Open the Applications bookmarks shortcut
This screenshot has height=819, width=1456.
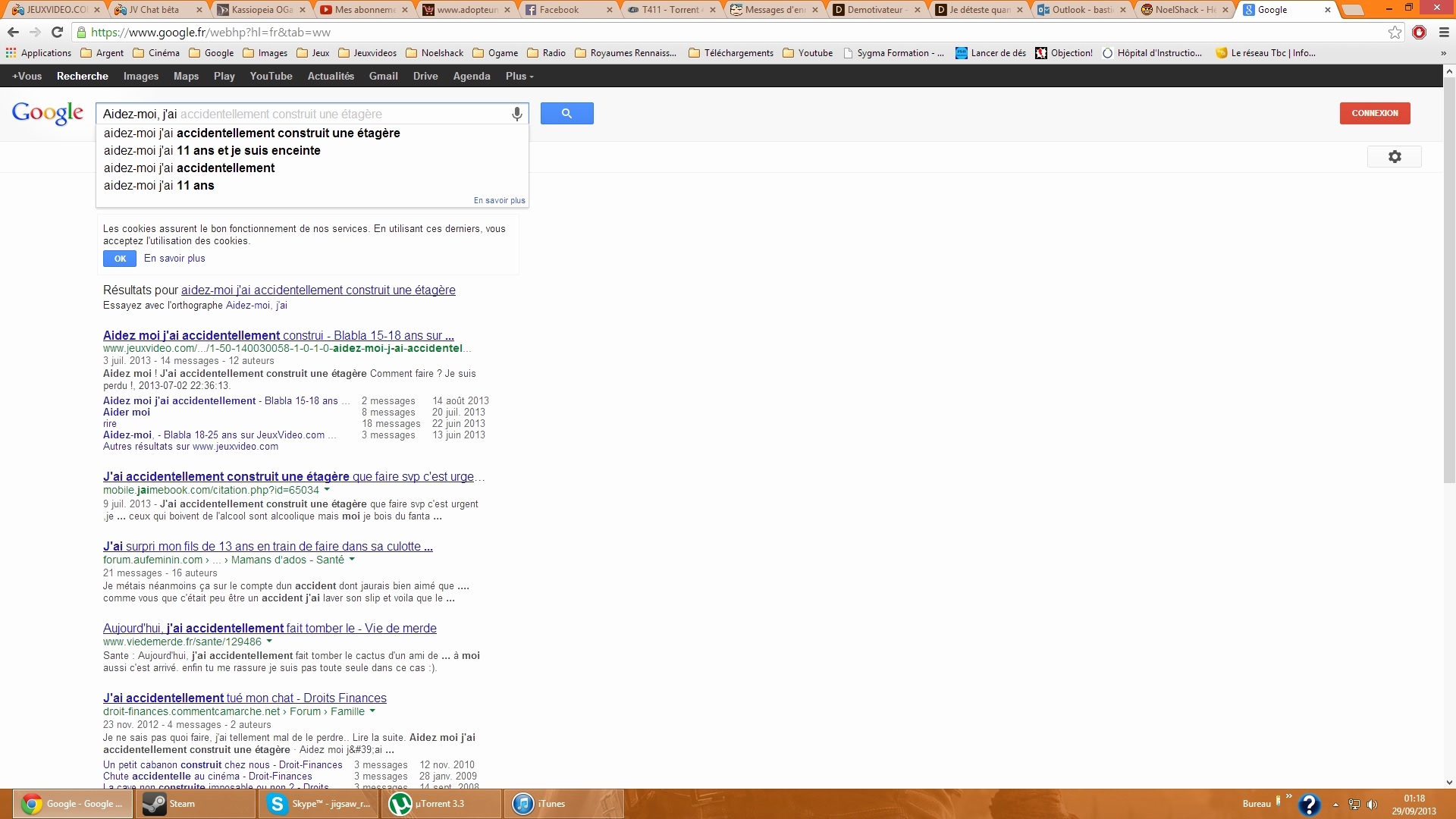tap(39, 53)
